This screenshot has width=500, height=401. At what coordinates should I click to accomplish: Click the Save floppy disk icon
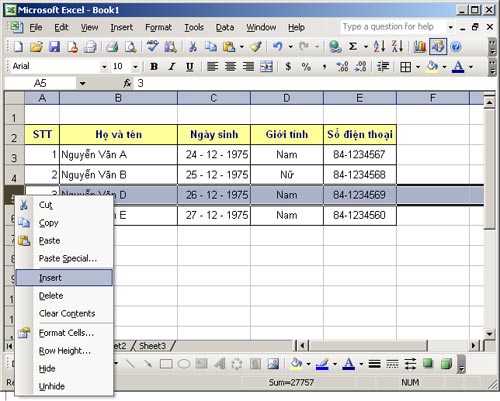click(54, 47)
